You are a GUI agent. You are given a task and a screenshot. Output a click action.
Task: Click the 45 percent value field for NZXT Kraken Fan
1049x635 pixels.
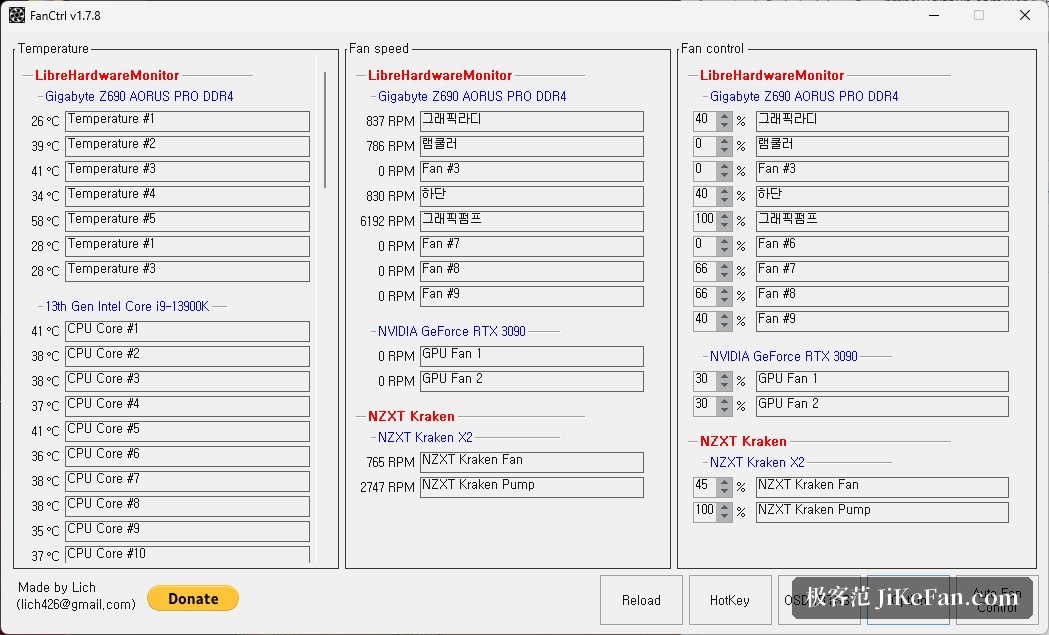pos(705,487)
